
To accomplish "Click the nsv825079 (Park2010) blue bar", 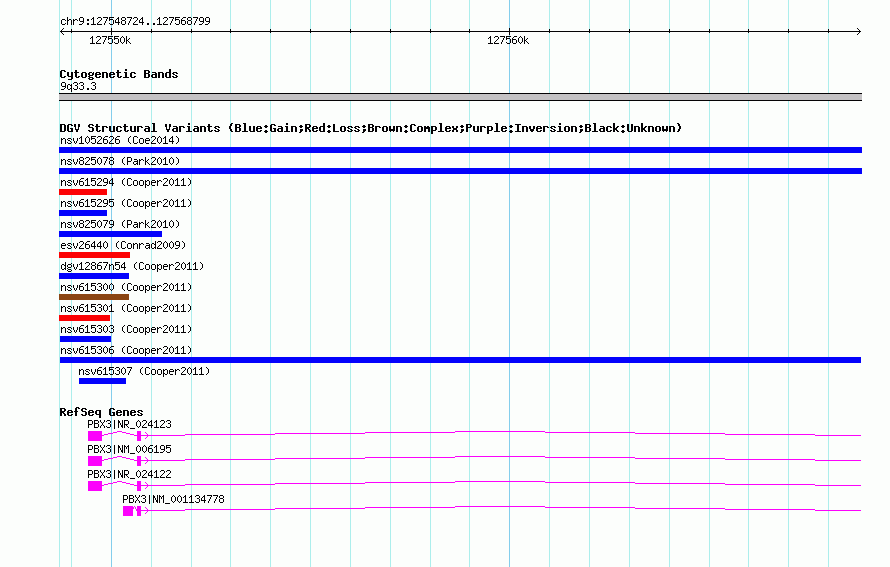I will click(x=111, y=234).
